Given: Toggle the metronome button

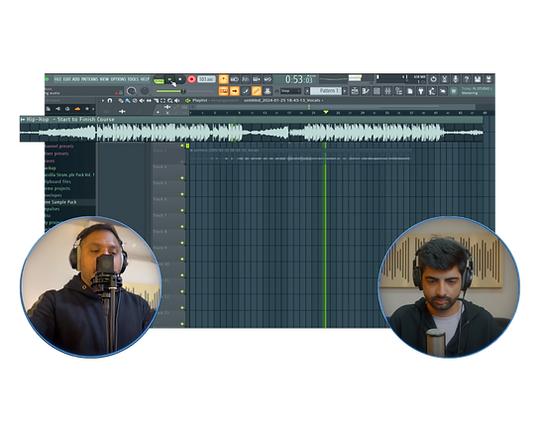Looking at the screenshot, I should point(224,79).
